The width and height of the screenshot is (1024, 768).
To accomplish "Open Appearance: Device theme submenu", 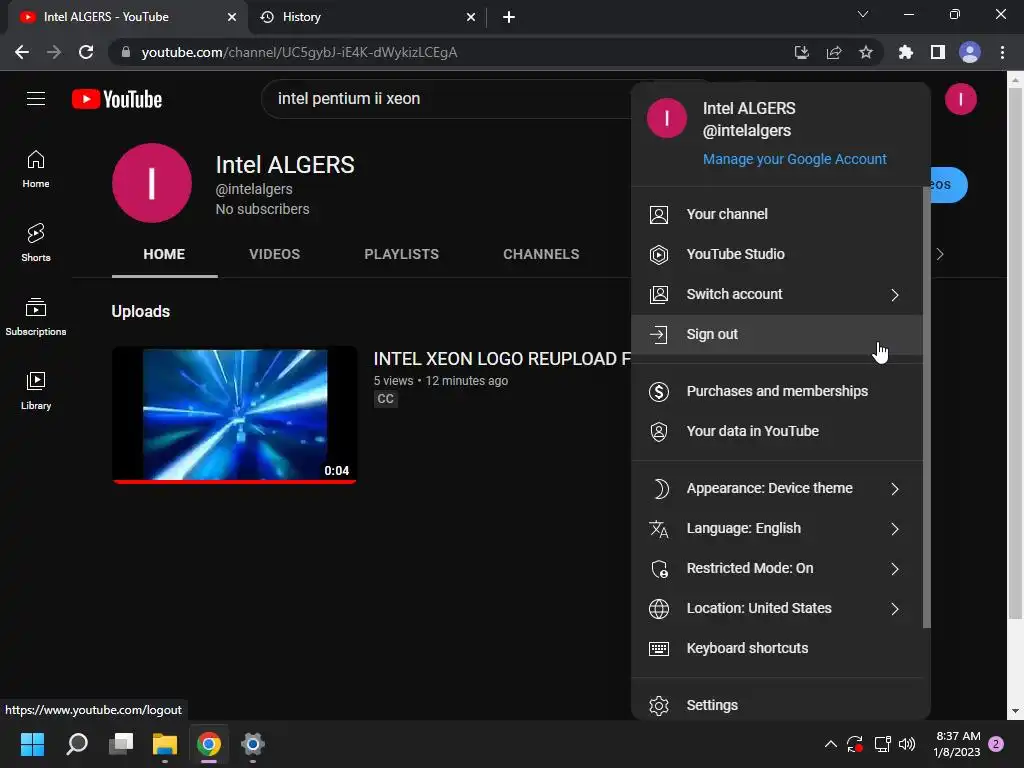I will [x=776, y=488].
